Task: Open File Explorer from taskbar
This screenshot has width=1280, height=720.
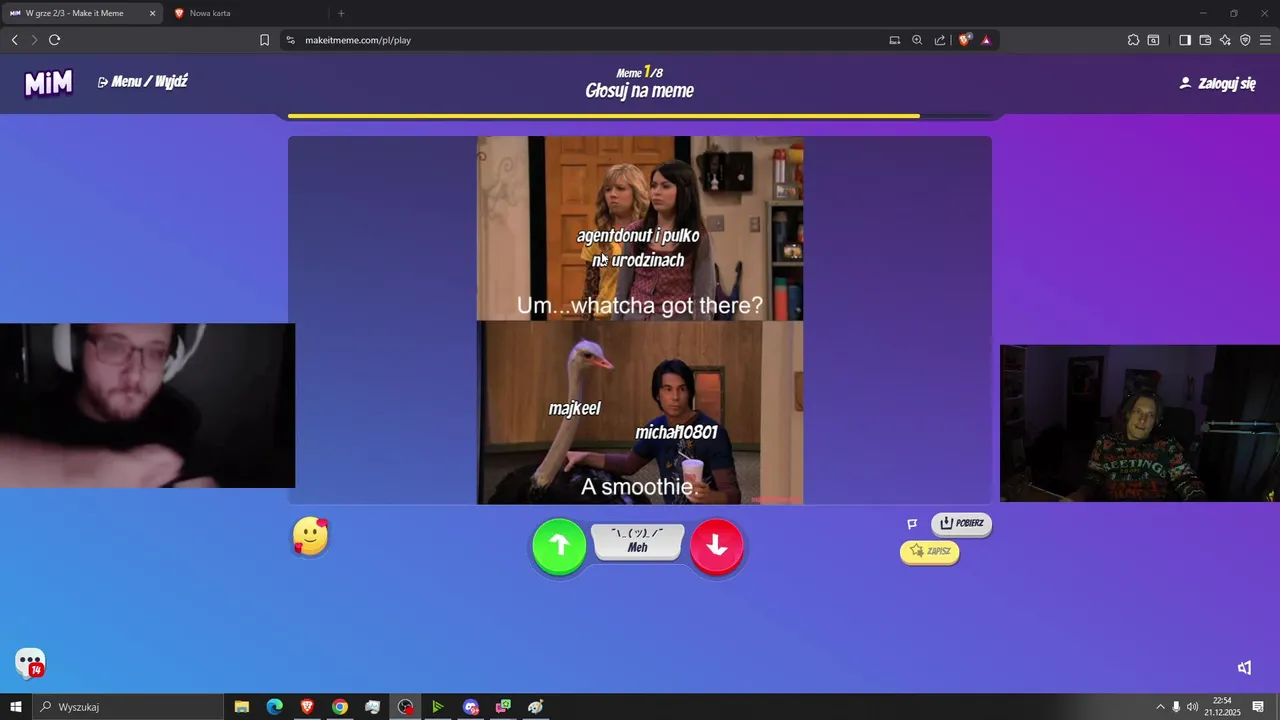Action: point(242,707)
